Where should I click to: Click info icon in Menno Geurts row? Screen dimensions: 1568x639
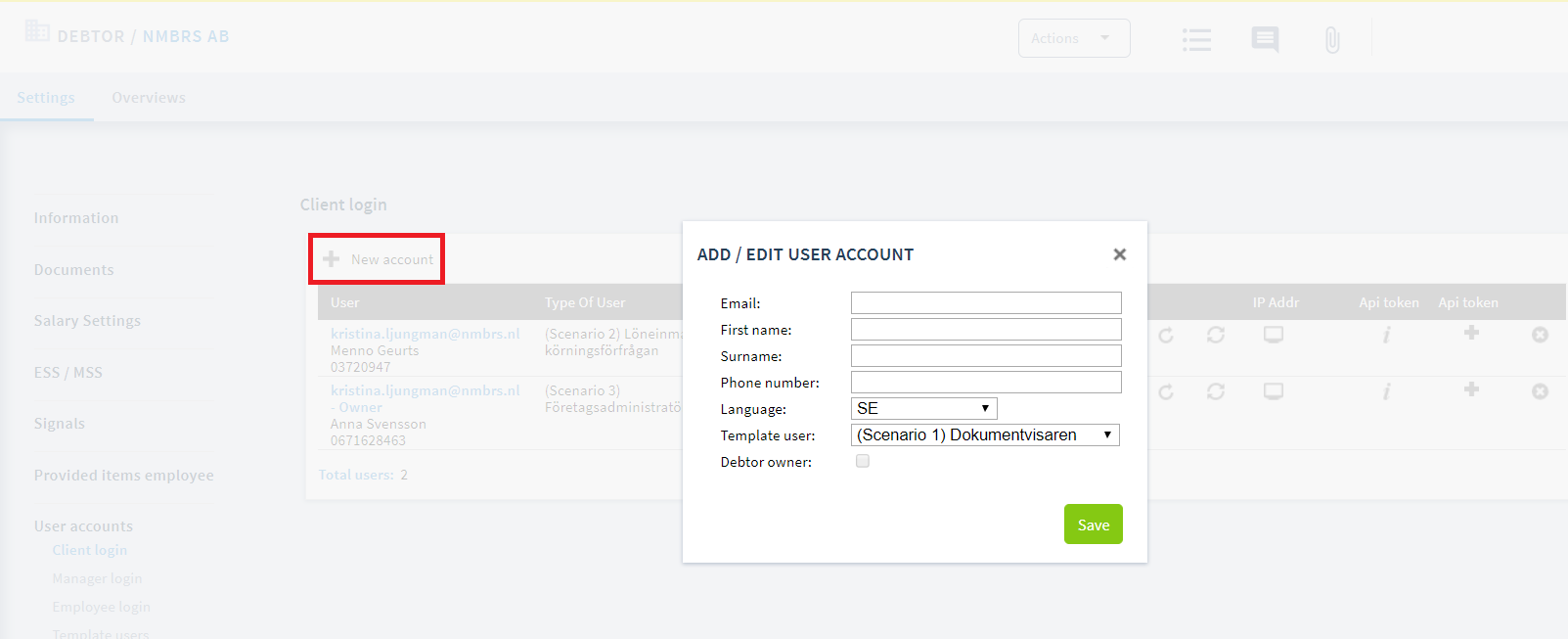coord(1386,336)
